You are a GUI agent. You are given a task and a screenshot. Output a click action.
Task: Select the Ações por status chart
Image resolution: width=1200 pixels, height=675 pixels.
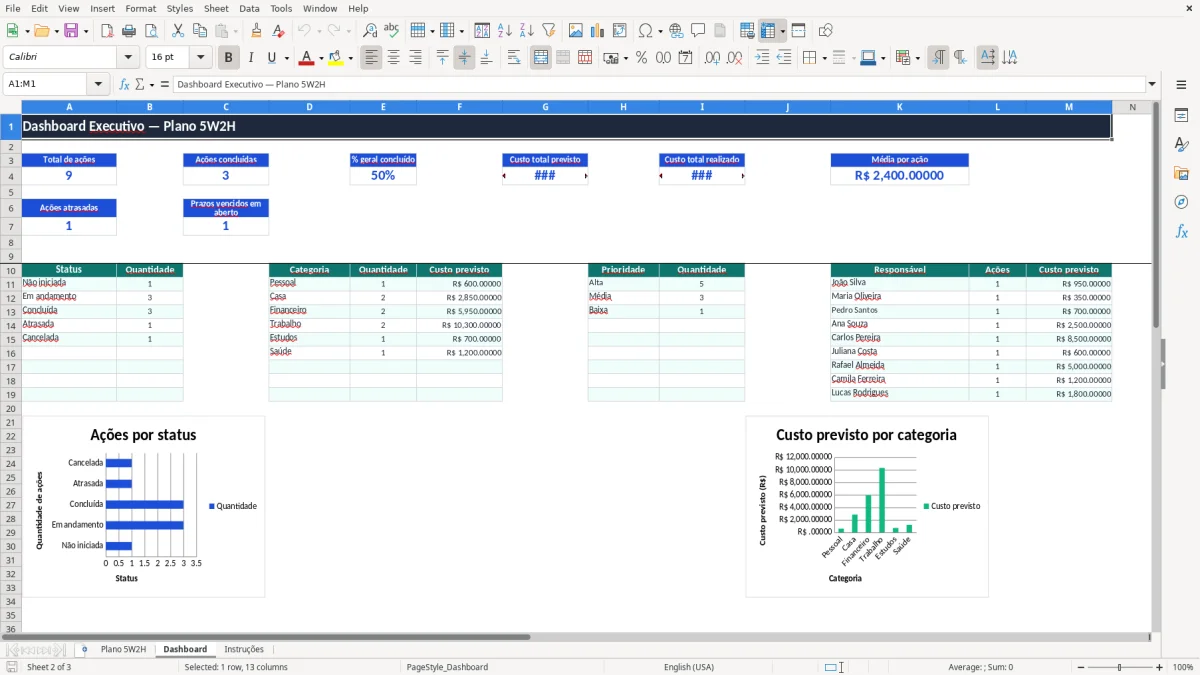click(144, 507)
